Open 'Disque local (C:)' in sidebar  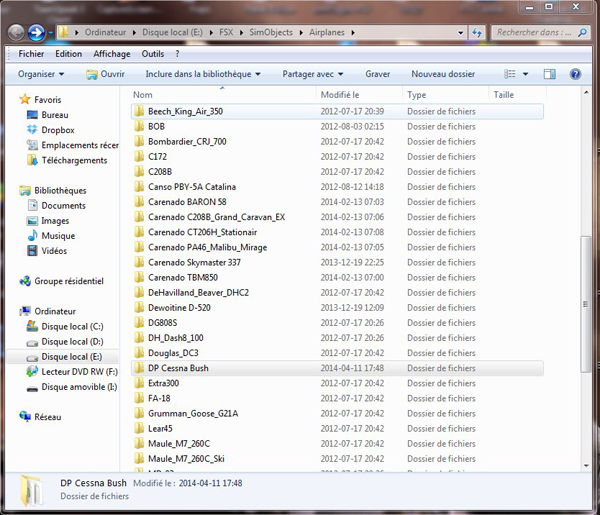click(72, 326)
